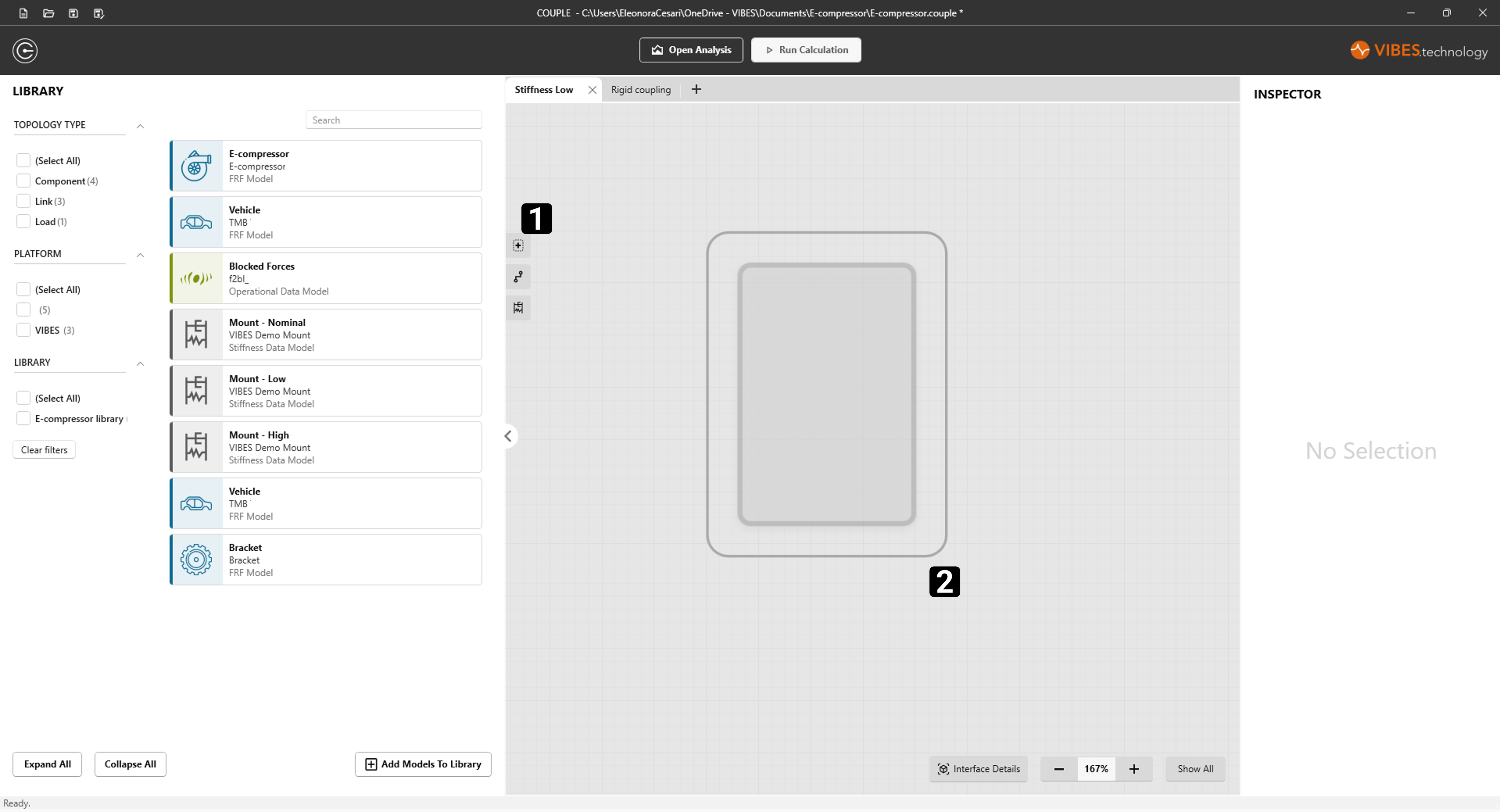
Task: Select the Bracket FRF Model title text
Action: (245, 548)
